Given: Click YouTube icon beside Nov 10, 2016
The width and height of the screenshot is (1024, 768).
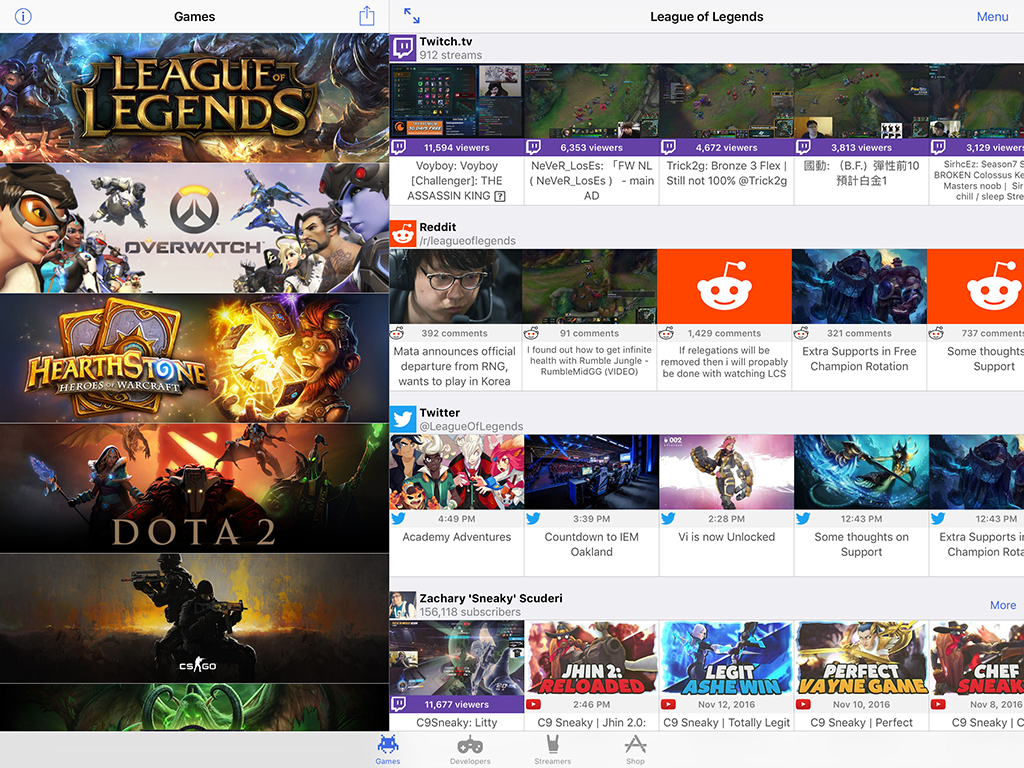Looking at the screenshot, I should click(803, 704).
